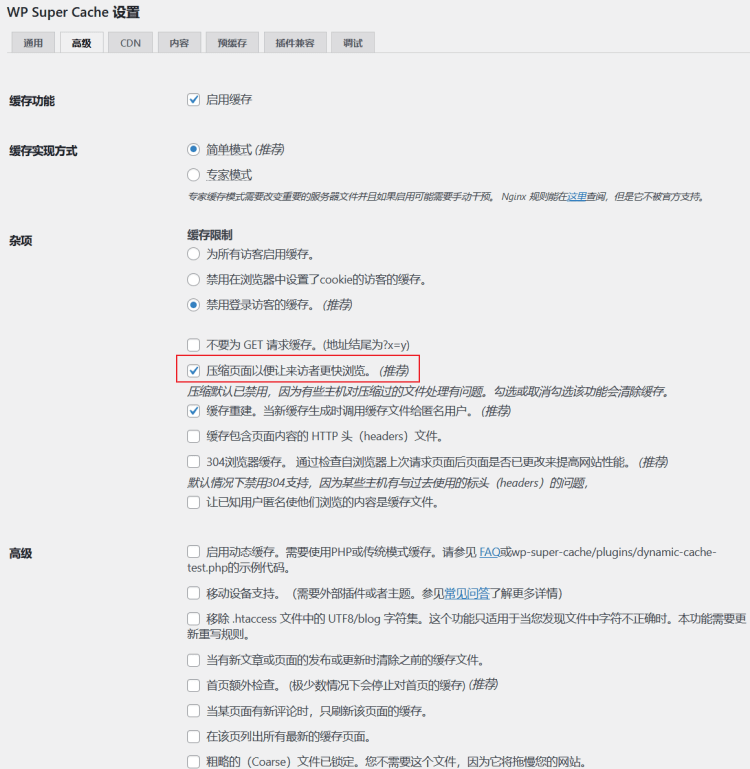The width and height of the screenshot is (750, 769).
Task: Enable 当某页面有新评论时只刷新该页面 checkbox
Action: tap(193, 711)
